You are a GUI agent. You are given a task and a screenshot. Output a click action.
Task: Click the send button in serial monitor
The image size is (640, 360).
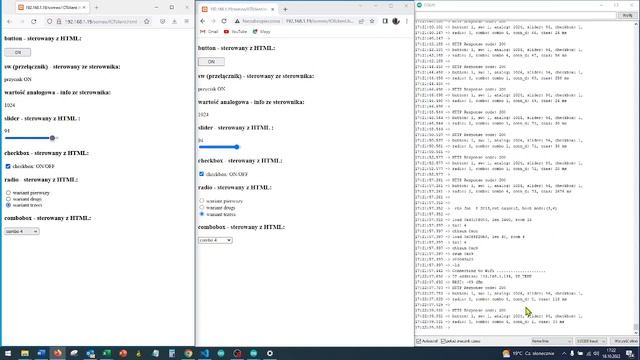point(627,15)
